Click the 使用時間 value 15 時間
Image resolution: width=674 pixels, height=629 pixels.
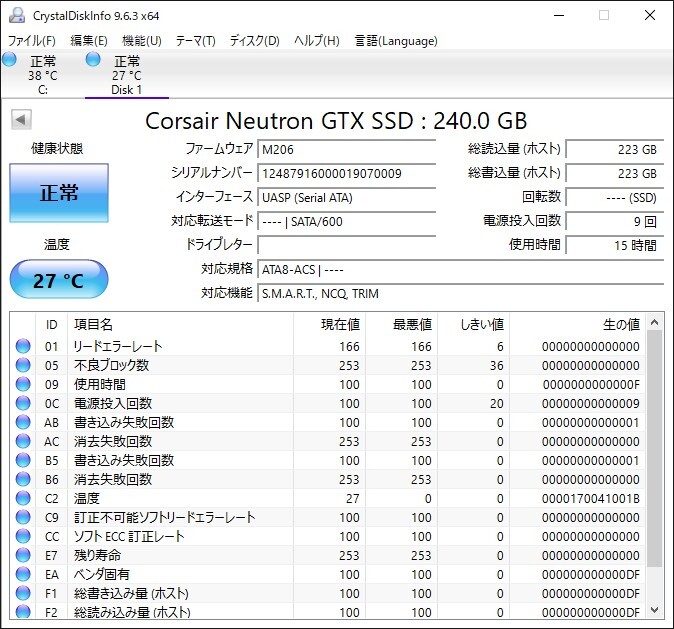(615, 245)
